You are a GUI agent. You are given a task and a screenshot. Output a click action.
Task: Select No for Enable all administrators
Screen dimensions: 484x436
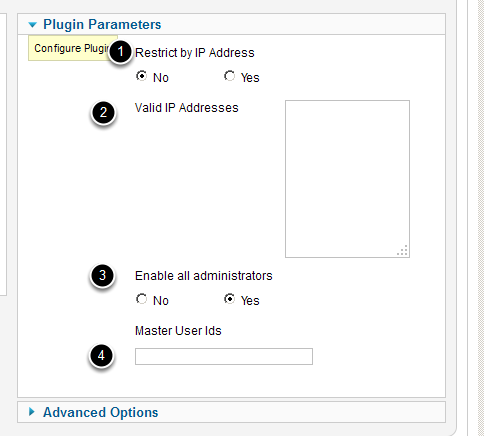141,299
